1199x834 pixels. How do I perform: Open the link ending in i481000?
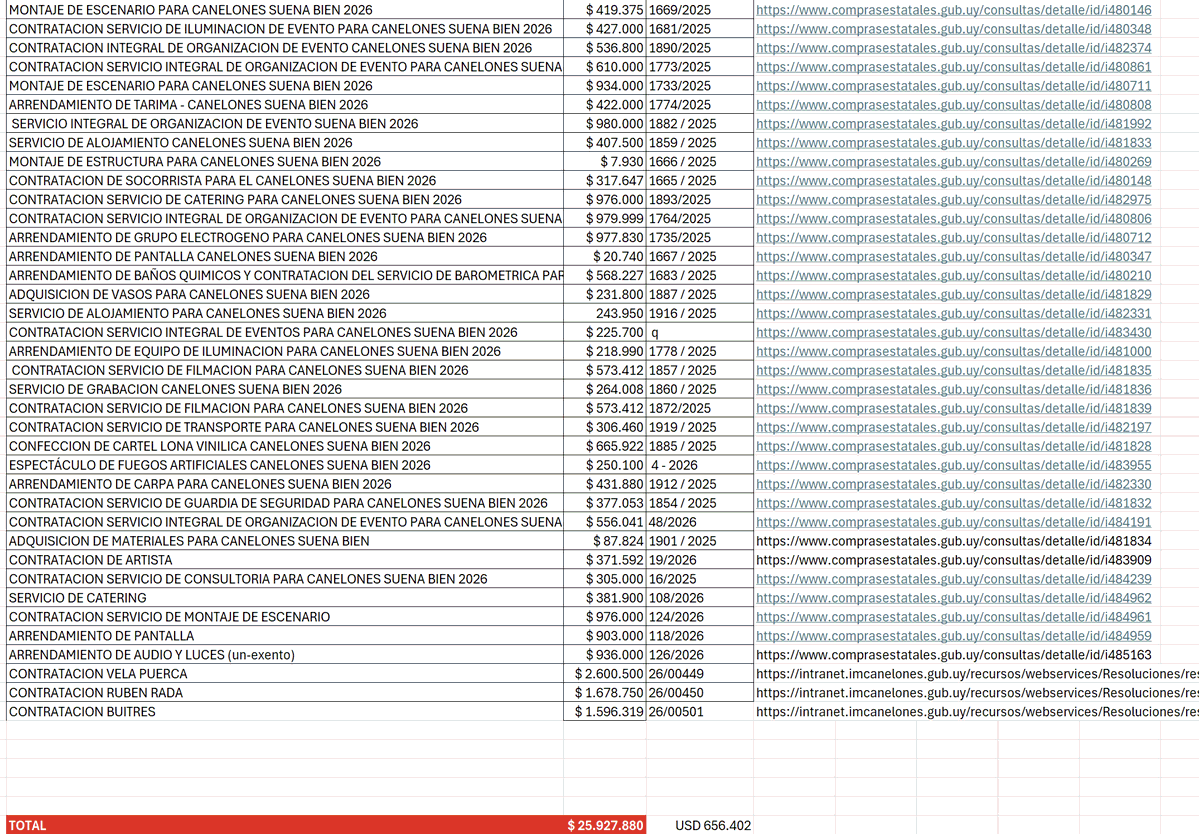[954, 352]
